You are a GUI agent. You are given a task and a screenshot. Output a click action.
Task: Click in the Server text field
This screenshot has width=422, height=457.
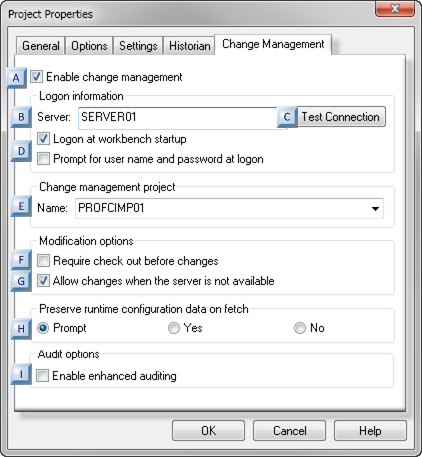(x=178, y=117)
